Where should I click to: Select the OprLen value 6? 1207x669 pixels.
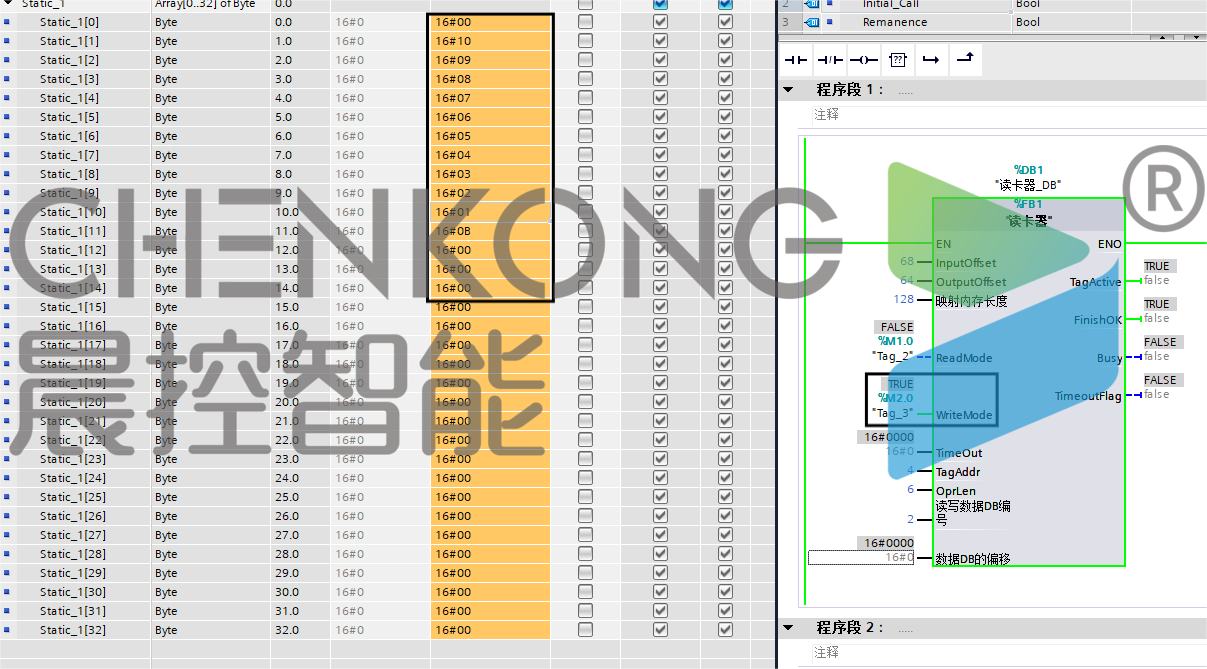[x=911, y=490]
